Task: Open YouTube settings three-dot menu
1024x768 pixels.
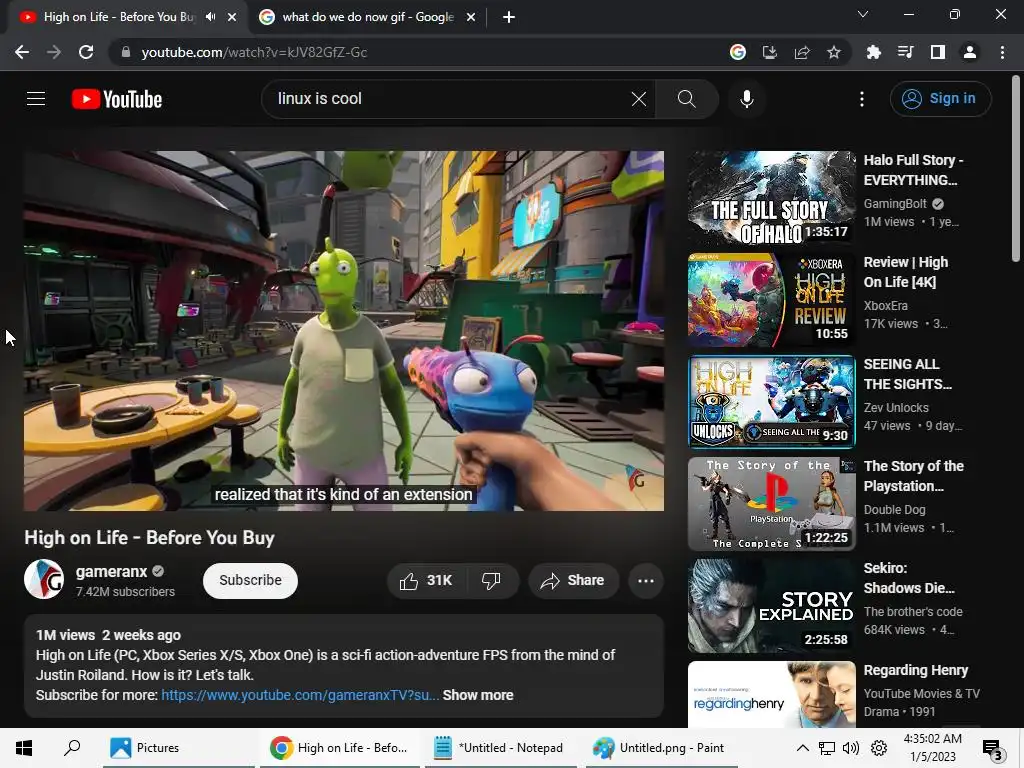Action: 862,99
